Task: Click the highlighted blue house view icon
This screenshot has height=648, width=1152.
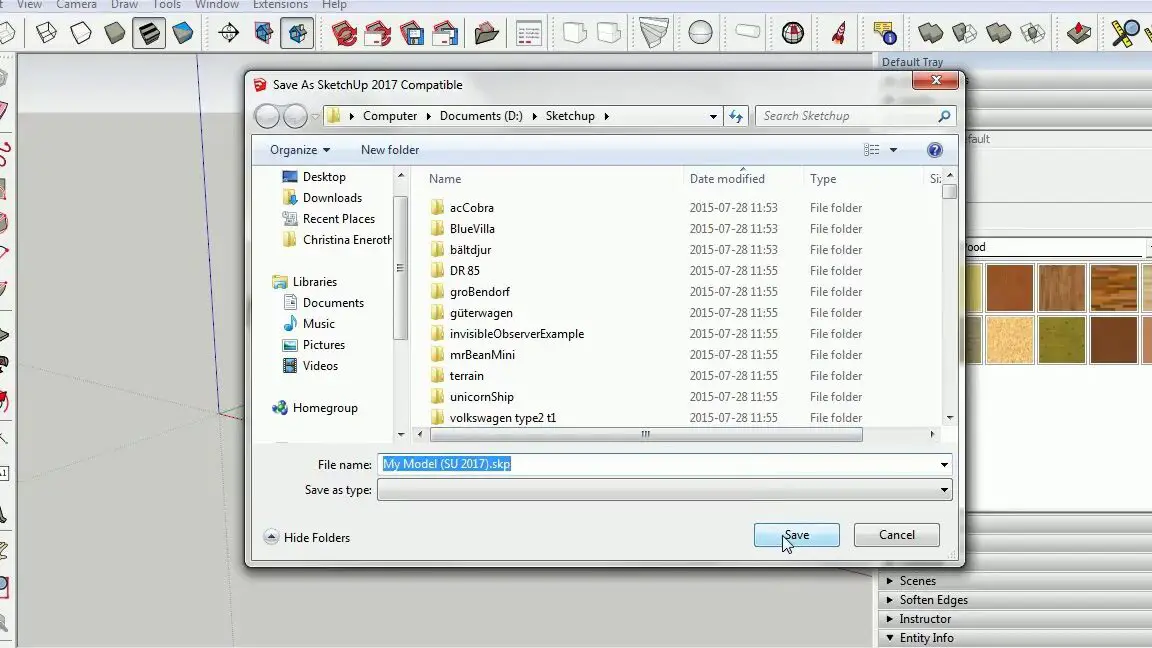Action: point(298,33)
